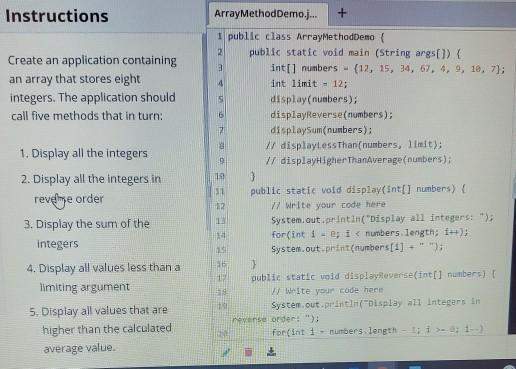516x369 pixels.
Task: Click line number 10 in the gutter
Action: click(x=220, y=176)
